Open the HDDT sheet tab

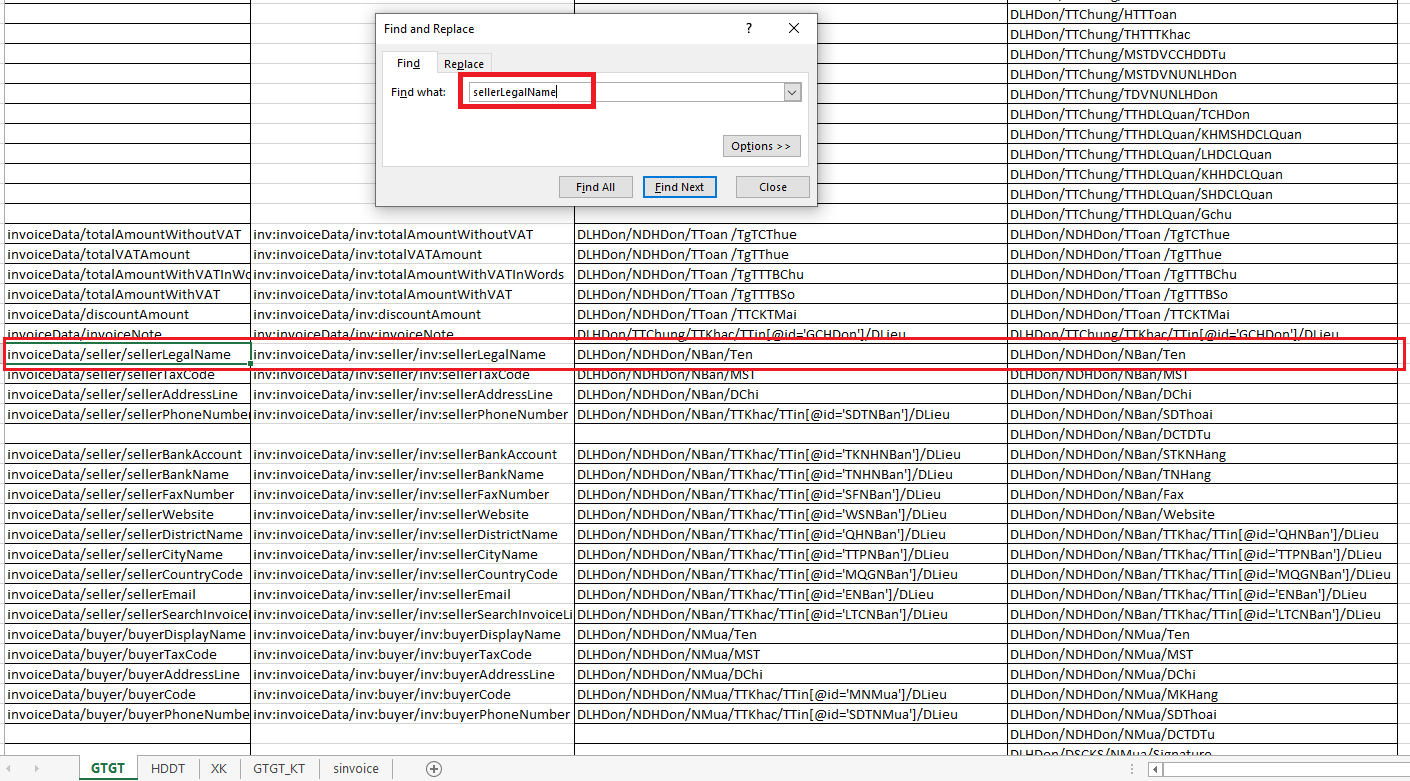[x=168, y=769]
